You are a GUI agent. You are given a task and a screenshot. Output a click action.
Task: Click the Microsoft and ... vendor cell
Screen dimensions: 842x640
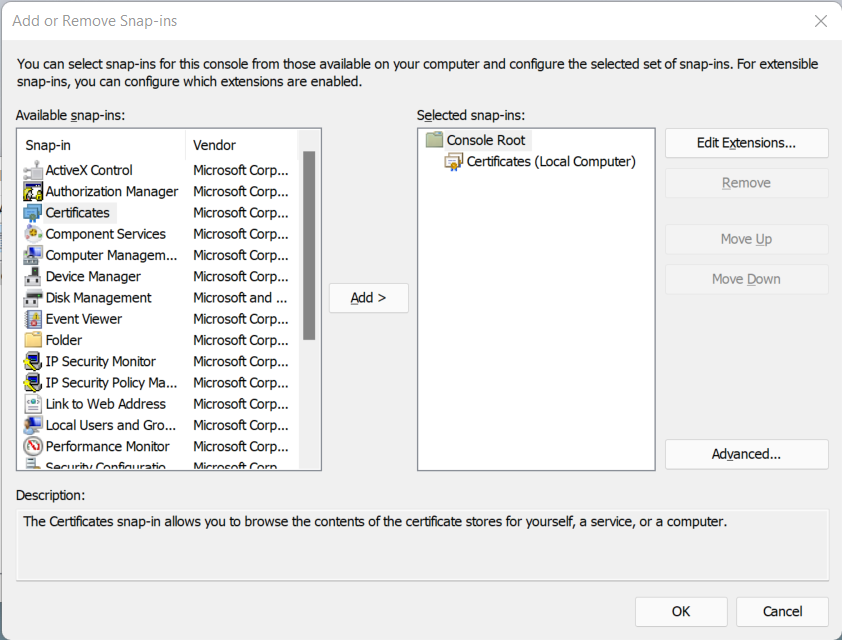point(240,298)
